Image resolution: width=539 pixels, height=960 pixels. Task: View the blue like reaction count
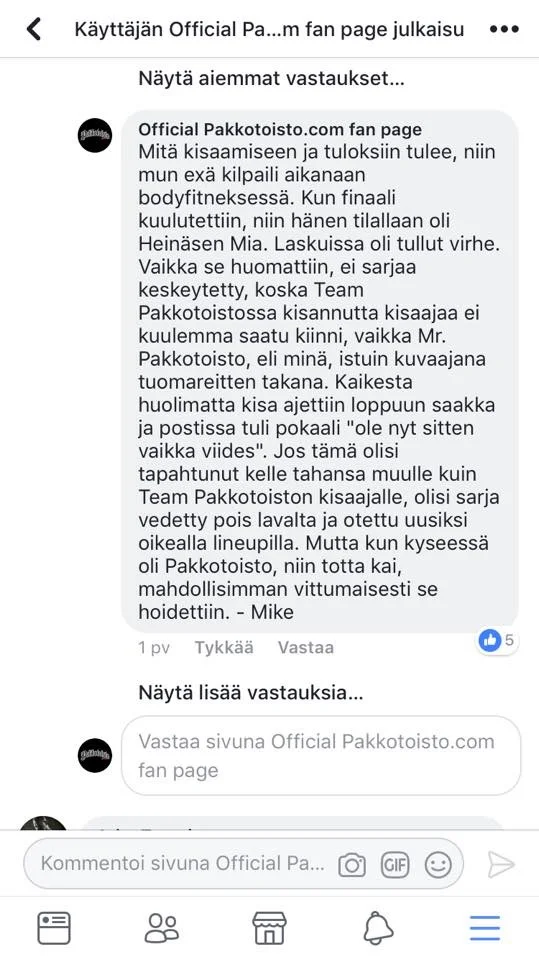(x=497, y=641)
